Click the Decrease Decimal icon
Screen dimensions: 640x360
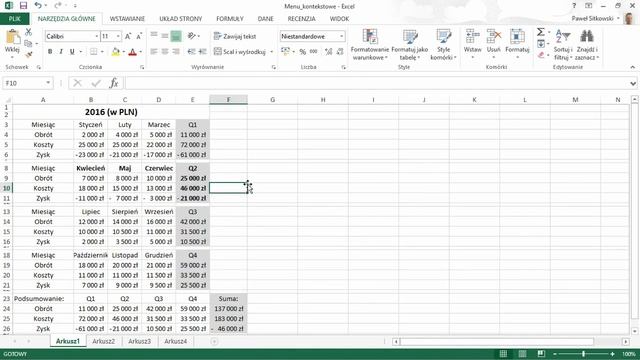(x=340, y=52)
